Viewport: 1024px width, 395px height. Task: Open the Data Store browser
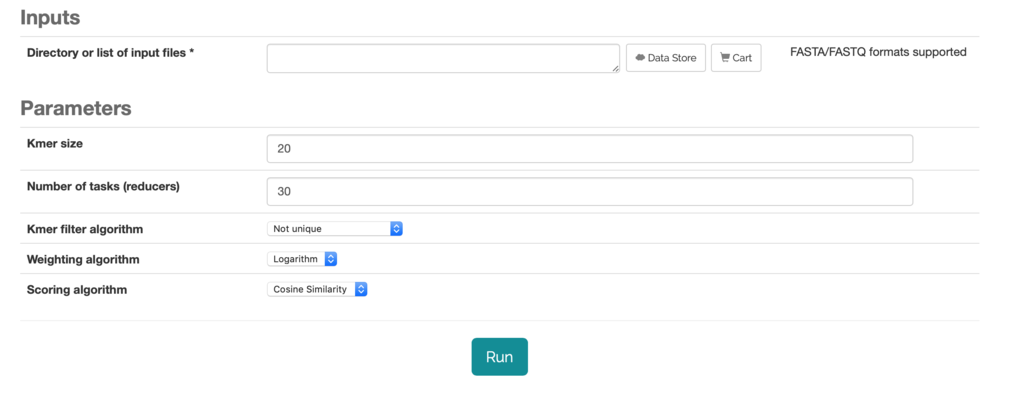coord(665,58)
